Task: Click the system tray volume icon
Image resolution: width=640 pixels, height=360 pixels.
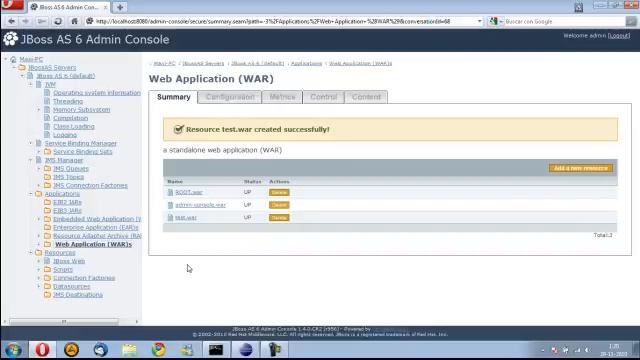Action: tap(587, 350)
